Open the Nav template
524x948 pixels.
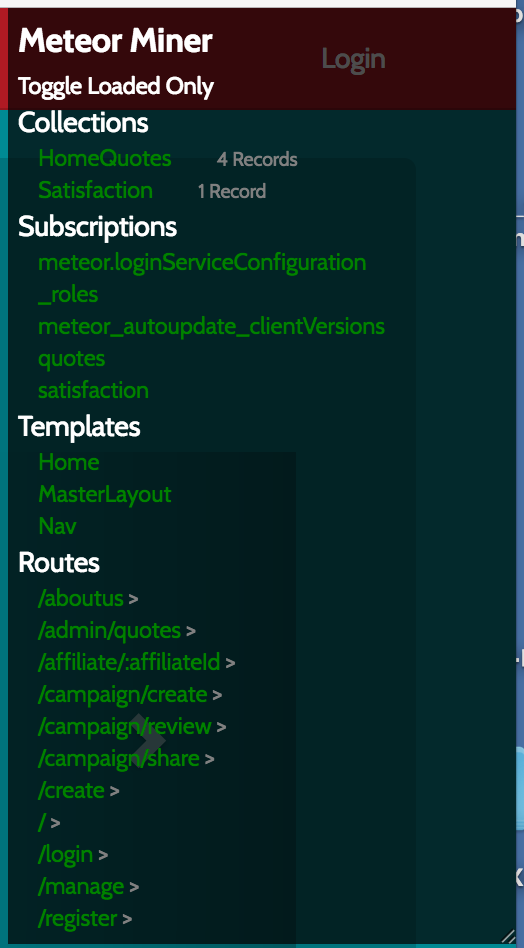[x=57, y=526]
